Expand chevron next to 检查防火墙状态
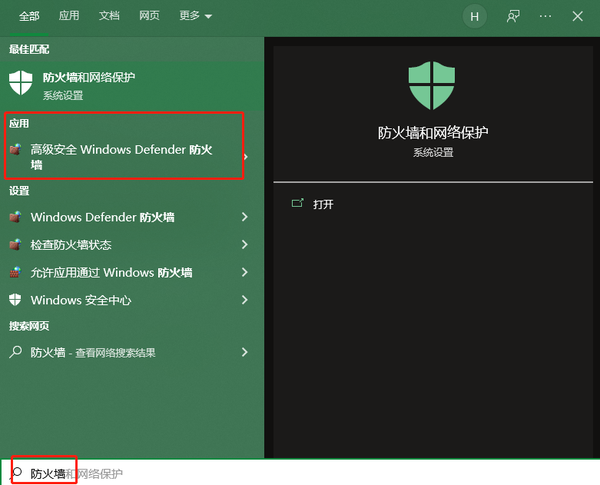Screen dimensions: 600x485 (245, 244)
